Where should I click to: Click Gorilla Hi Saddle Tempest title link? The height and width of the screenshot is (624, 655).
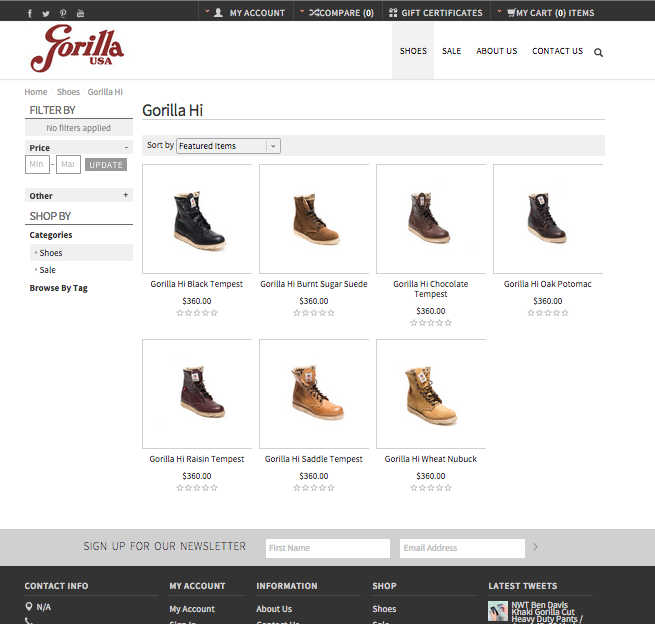314,459
